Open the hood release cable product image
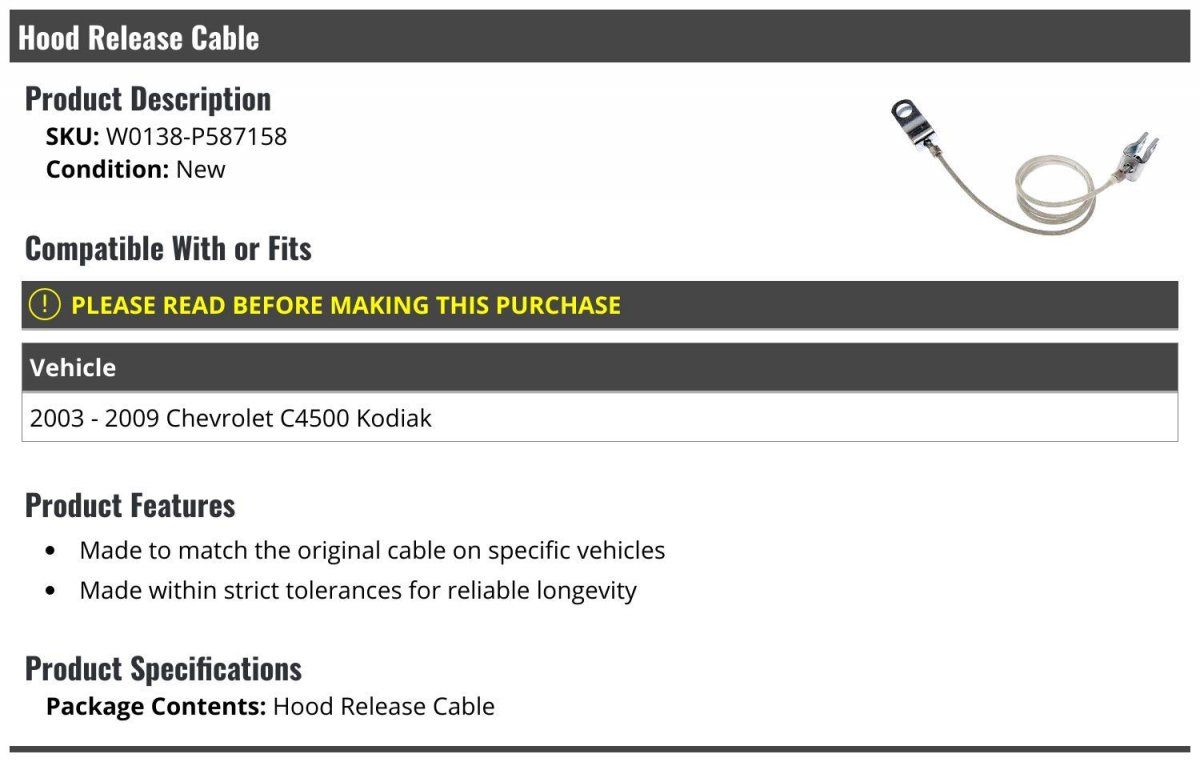Image resolution: width=1200 pixels, height=762 pixels. point(1025,165)
